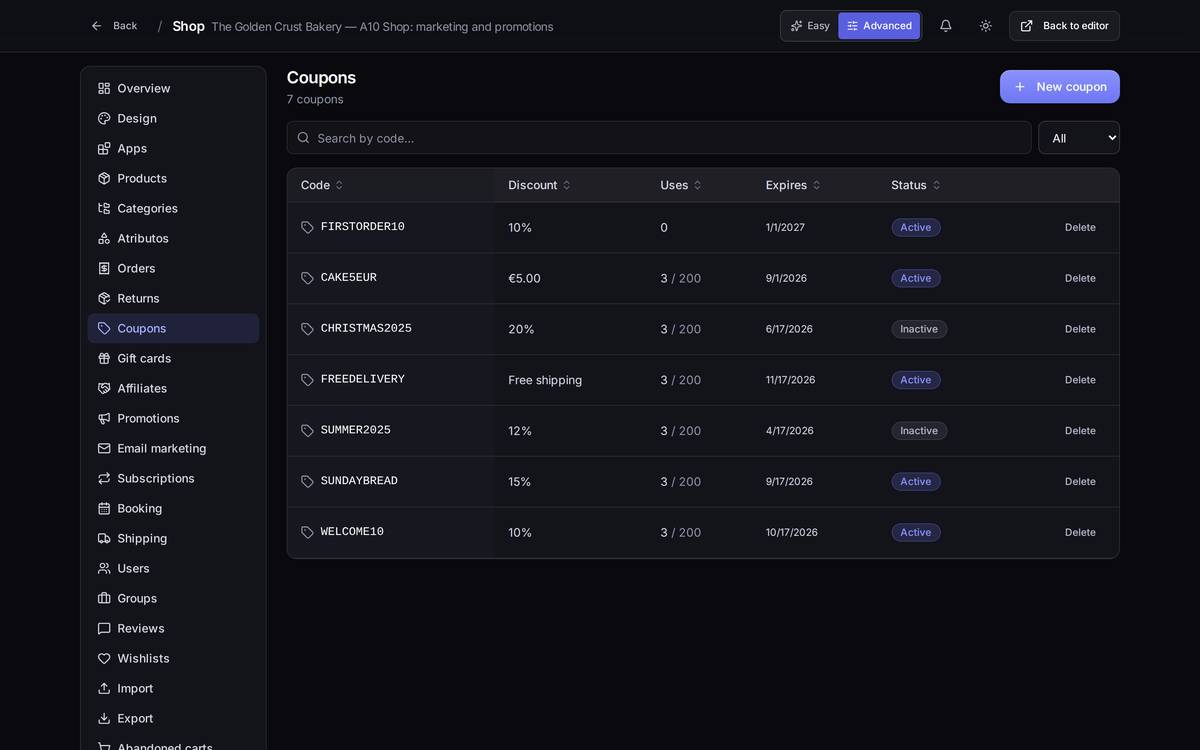
Task: Switch to Easy mode
Action: (x=810, y=26)
